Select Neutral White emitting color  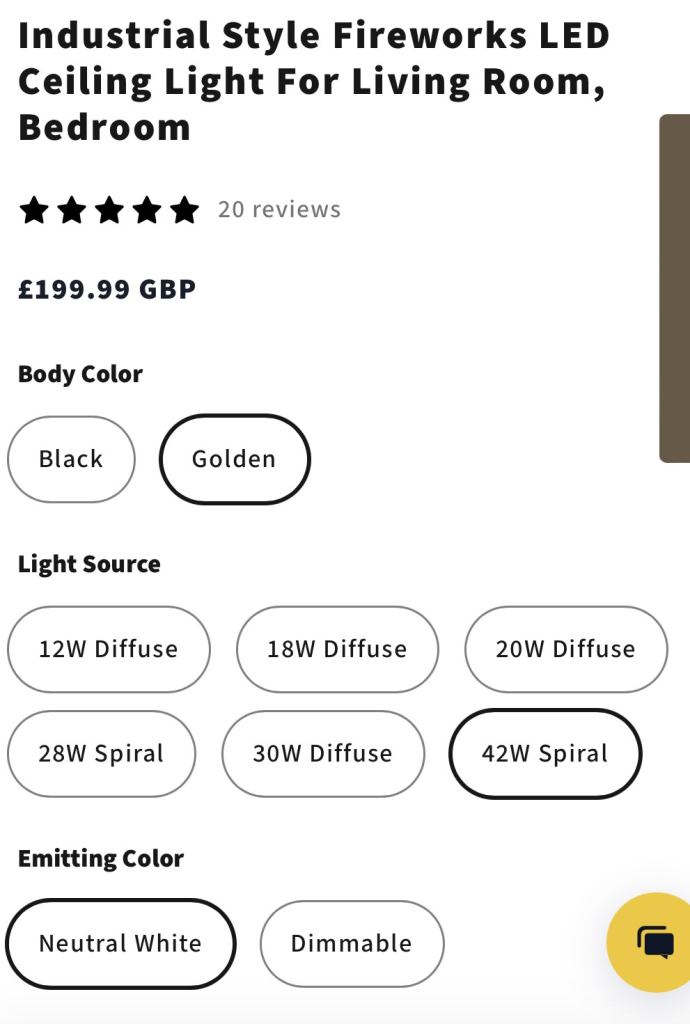tap(120, 943)
